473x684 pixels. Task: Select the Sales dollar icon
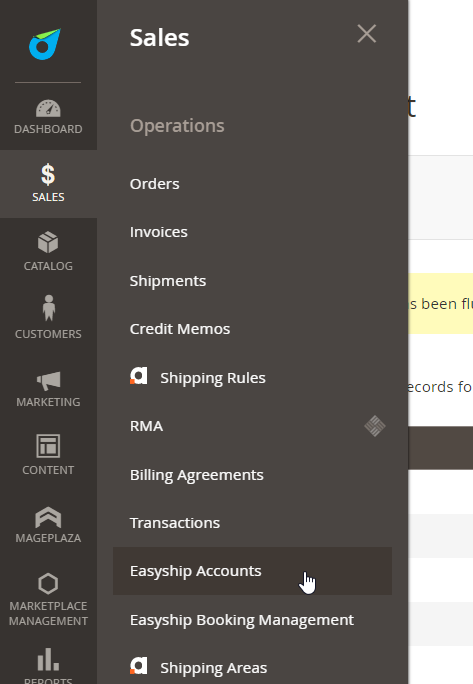48,174
